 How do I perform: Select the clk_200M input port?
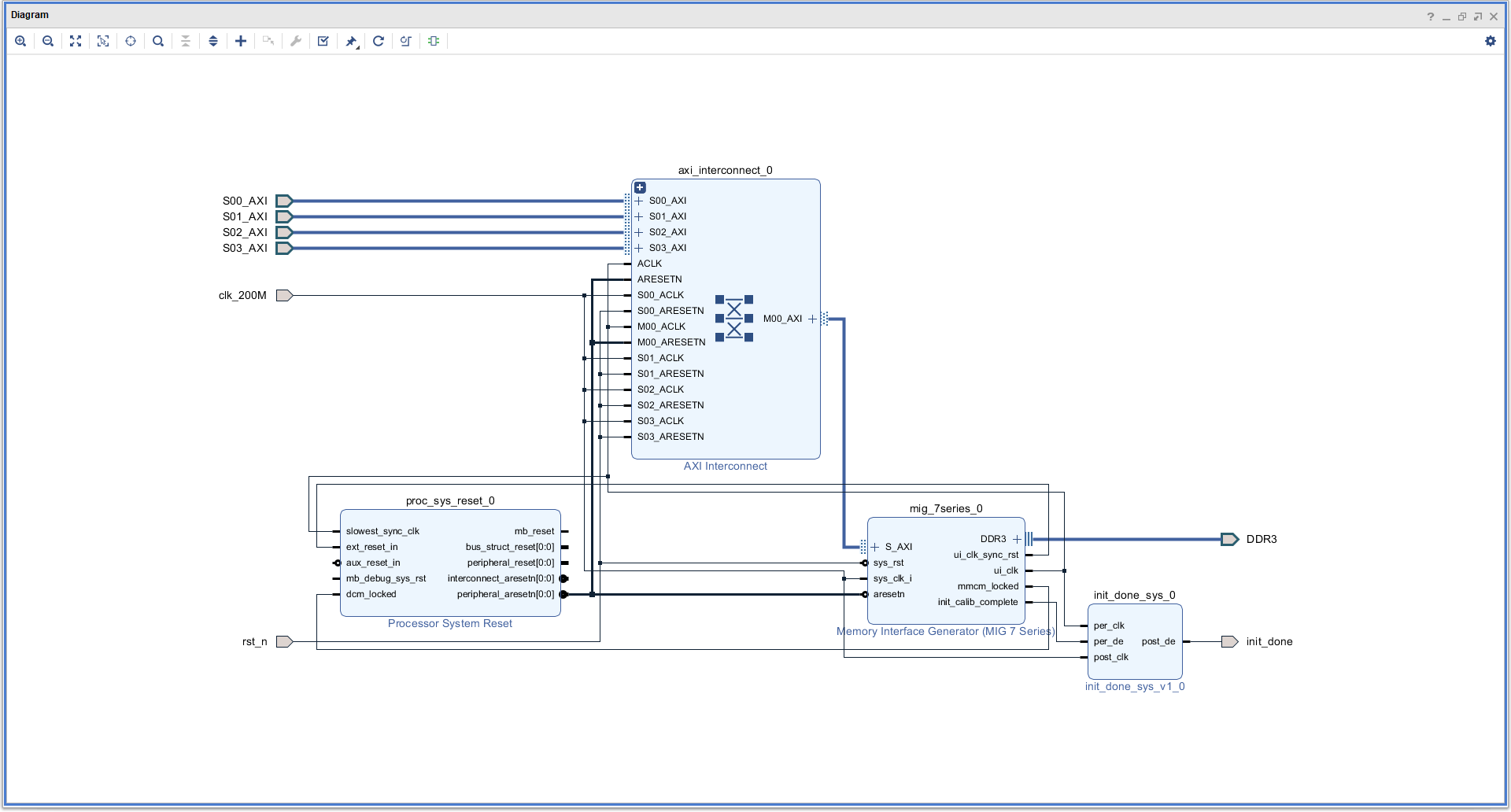click(x=284, y=295)
